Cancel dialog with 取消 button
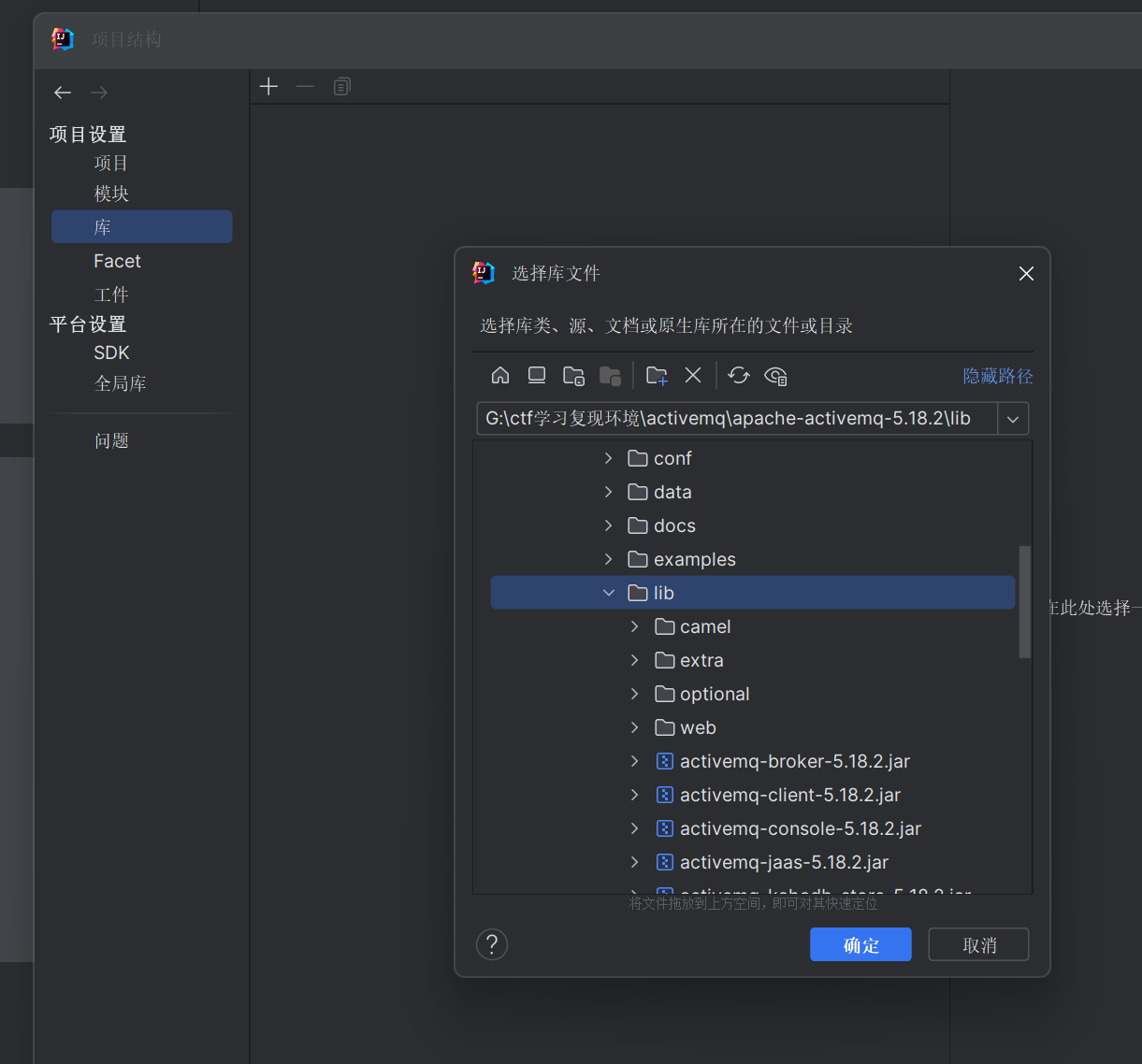Screen dimensions: 1142x1064 (978, 944)
